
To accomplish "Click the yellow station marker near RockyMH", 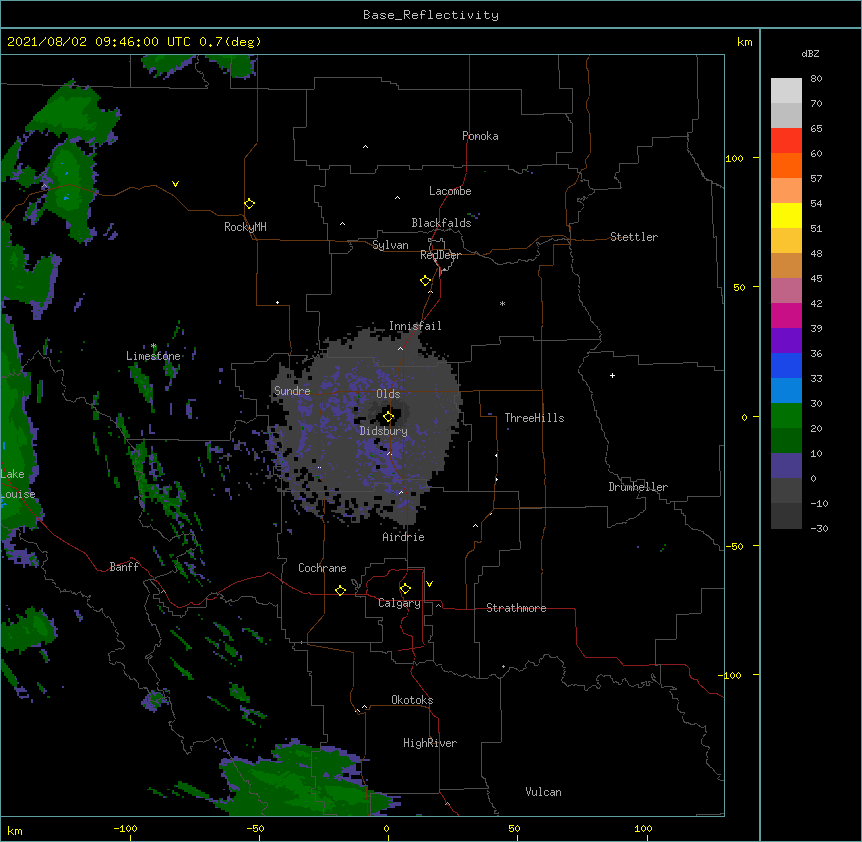I will coord(249,204).
